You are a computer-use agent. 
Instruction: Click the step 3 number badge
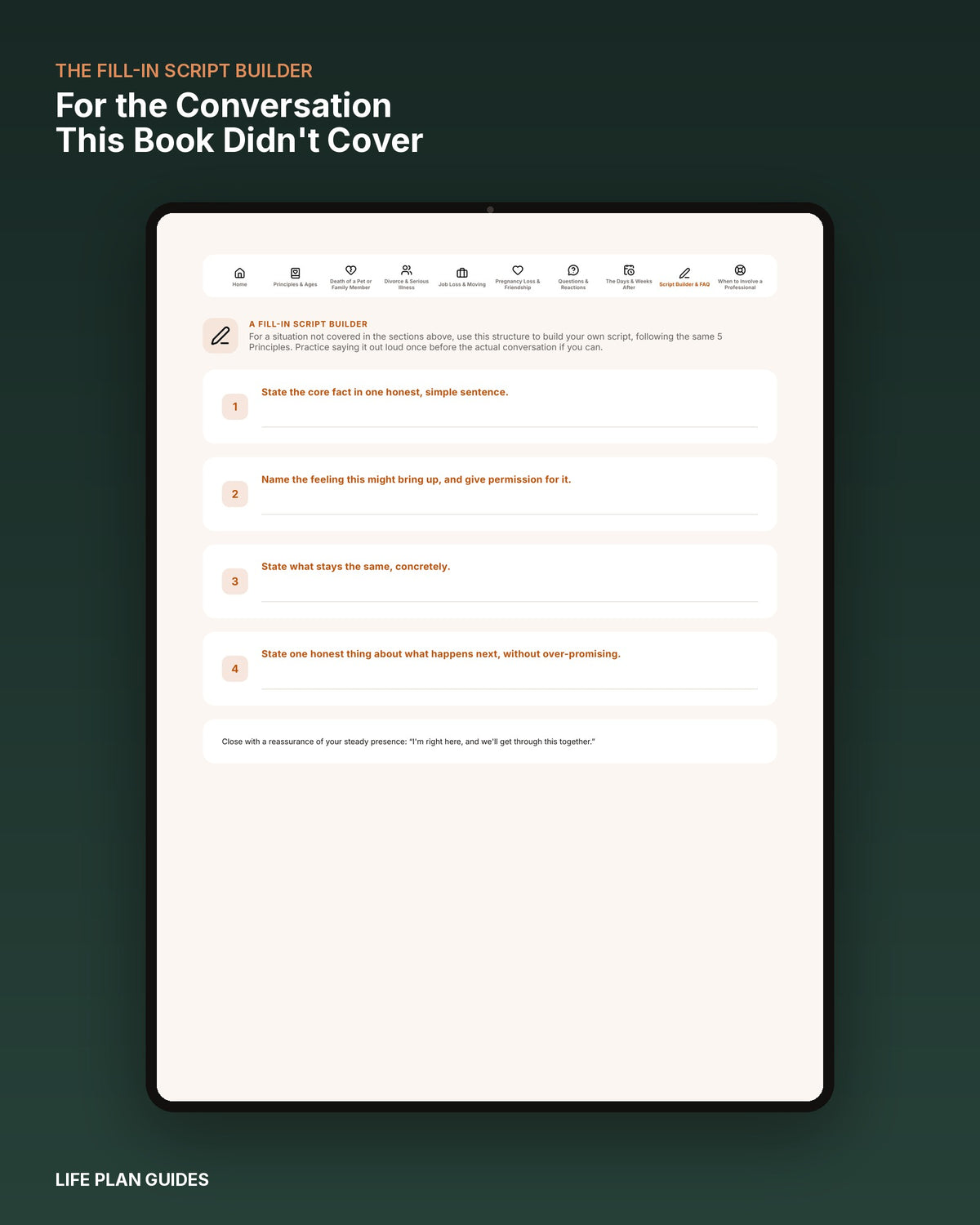(x=235, y=581)
